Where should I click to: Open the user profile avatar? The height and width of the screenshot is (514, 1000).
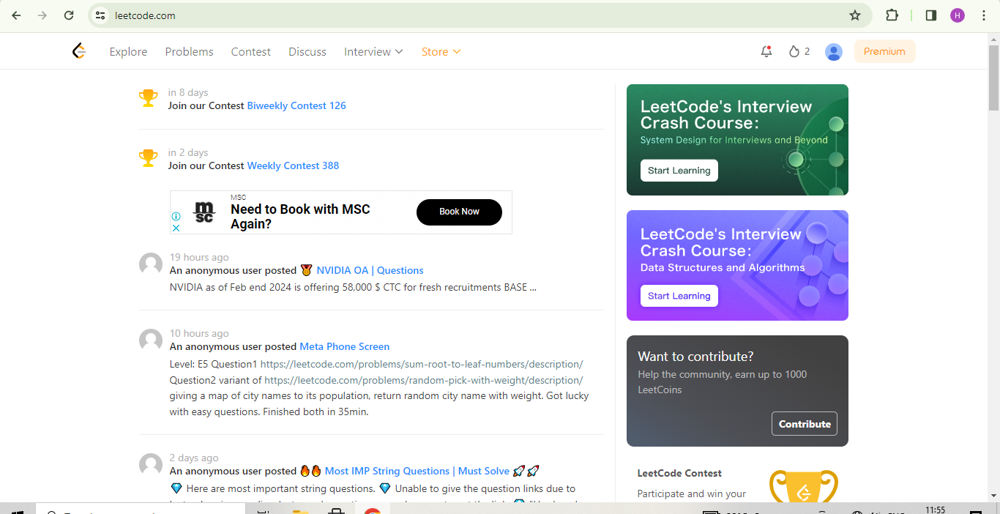point(833,52)
